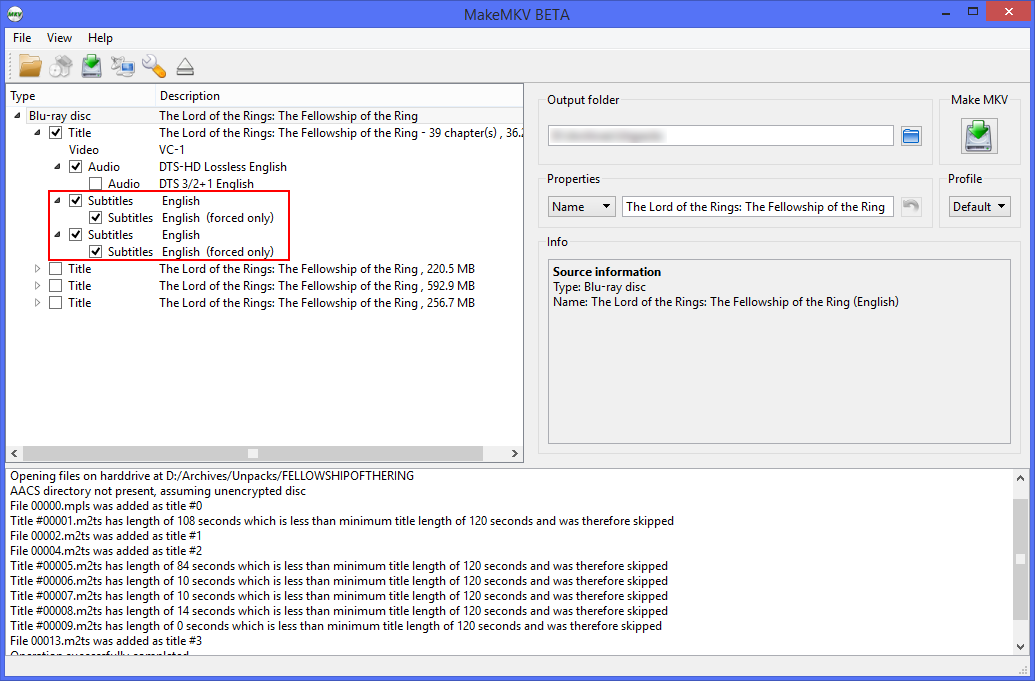Viewport: 1035px width, 681px height.
Task: Click the Open files folder toolbar icon
Action: point(30,66)
